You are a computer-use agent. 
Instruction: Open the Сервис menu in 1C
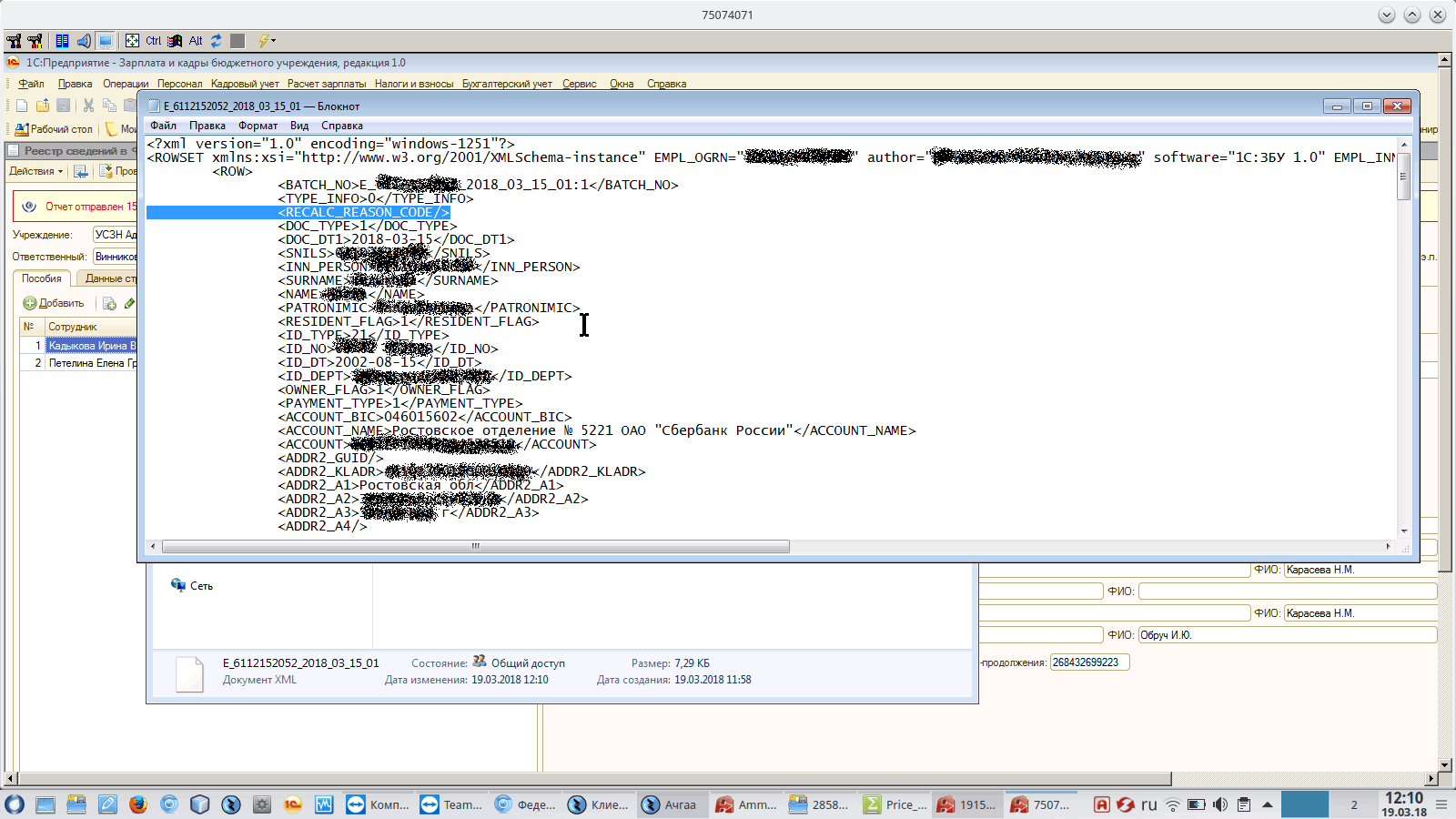click(580, 84)
